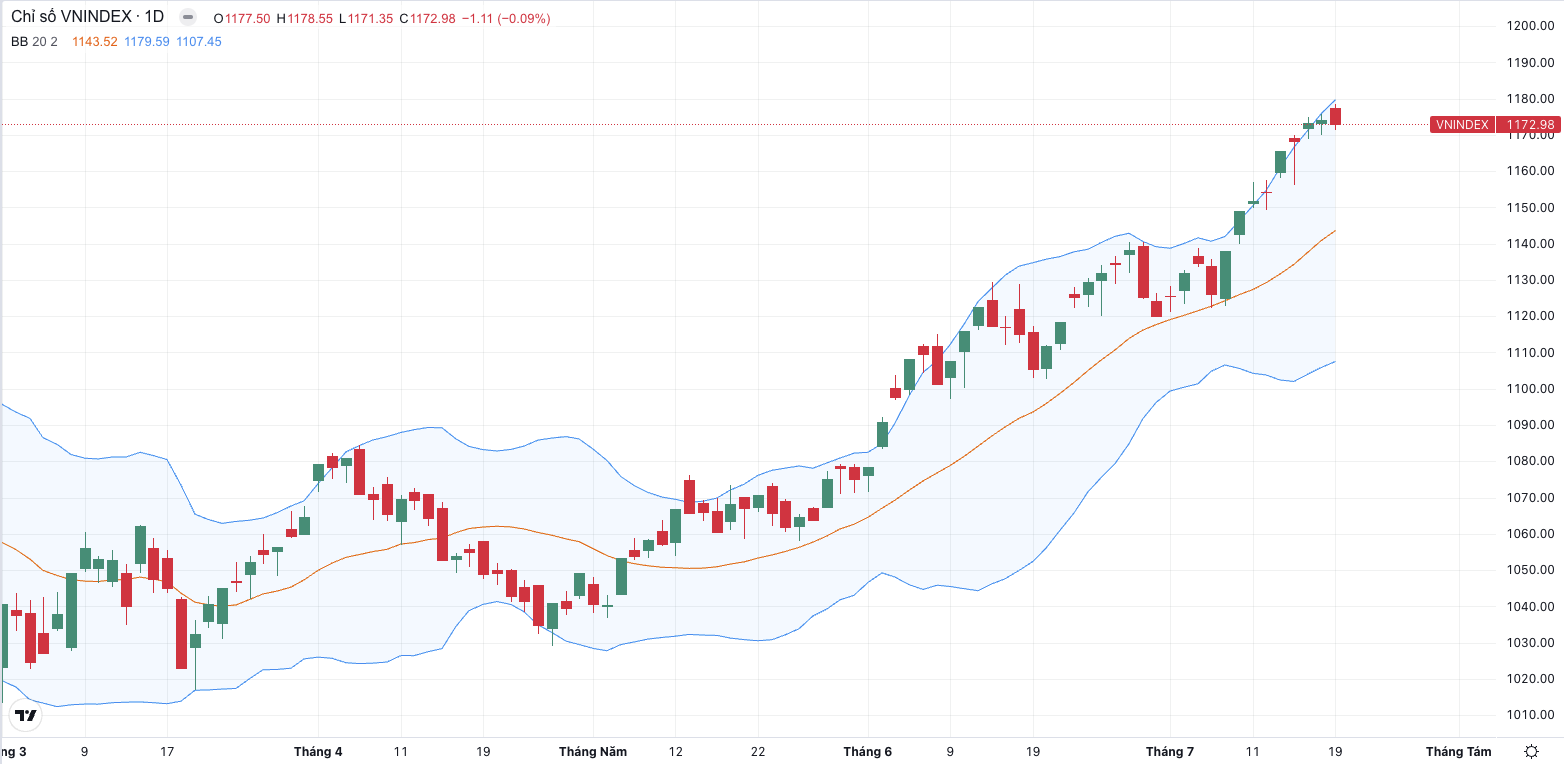Viewport: 1564px width, 764px height.
Task: Open the BB 20 2 indicator legend
Action: [x=35, y=41]
